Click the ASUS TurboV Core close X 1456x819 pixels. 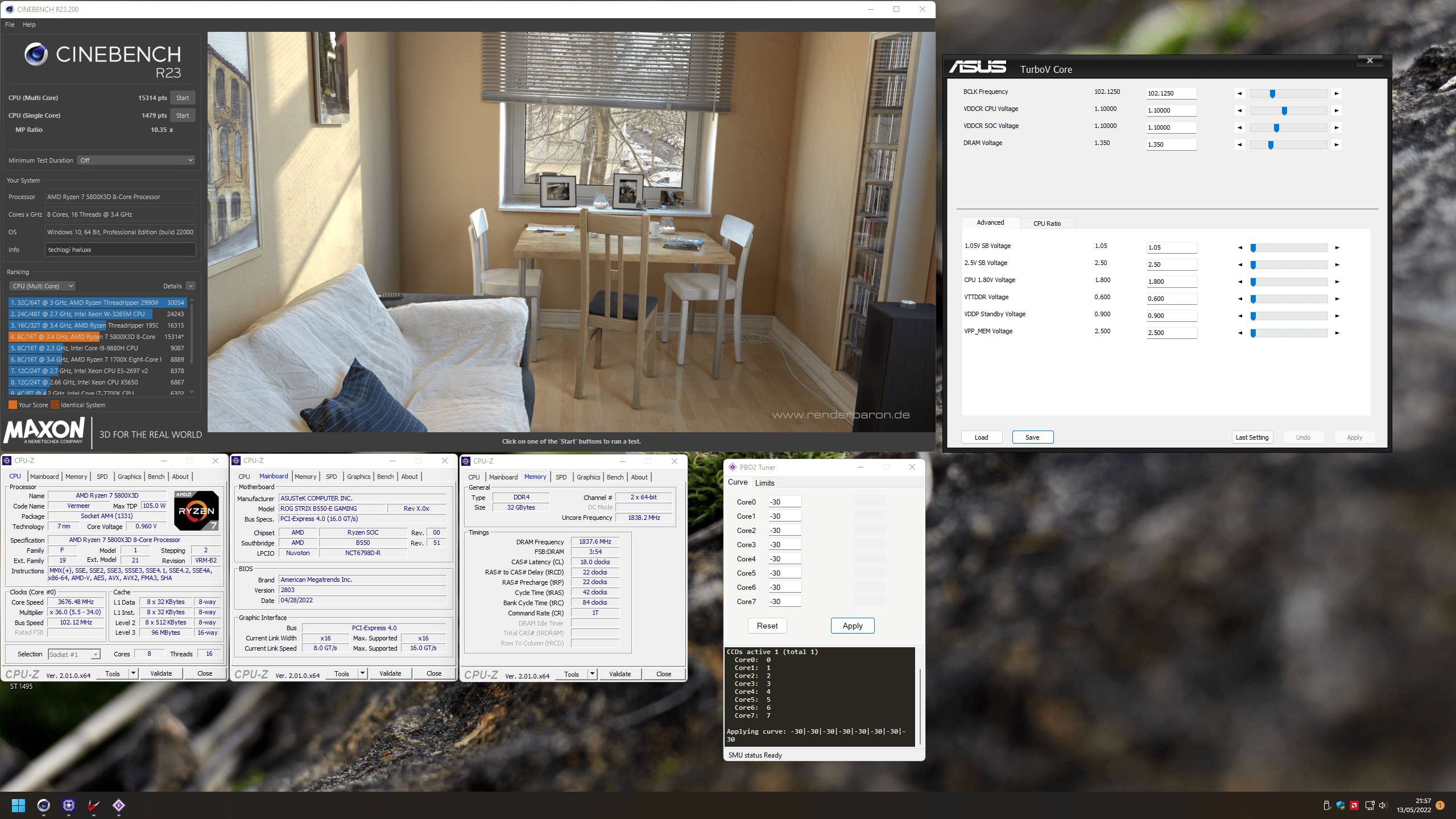pos(1370,61)
